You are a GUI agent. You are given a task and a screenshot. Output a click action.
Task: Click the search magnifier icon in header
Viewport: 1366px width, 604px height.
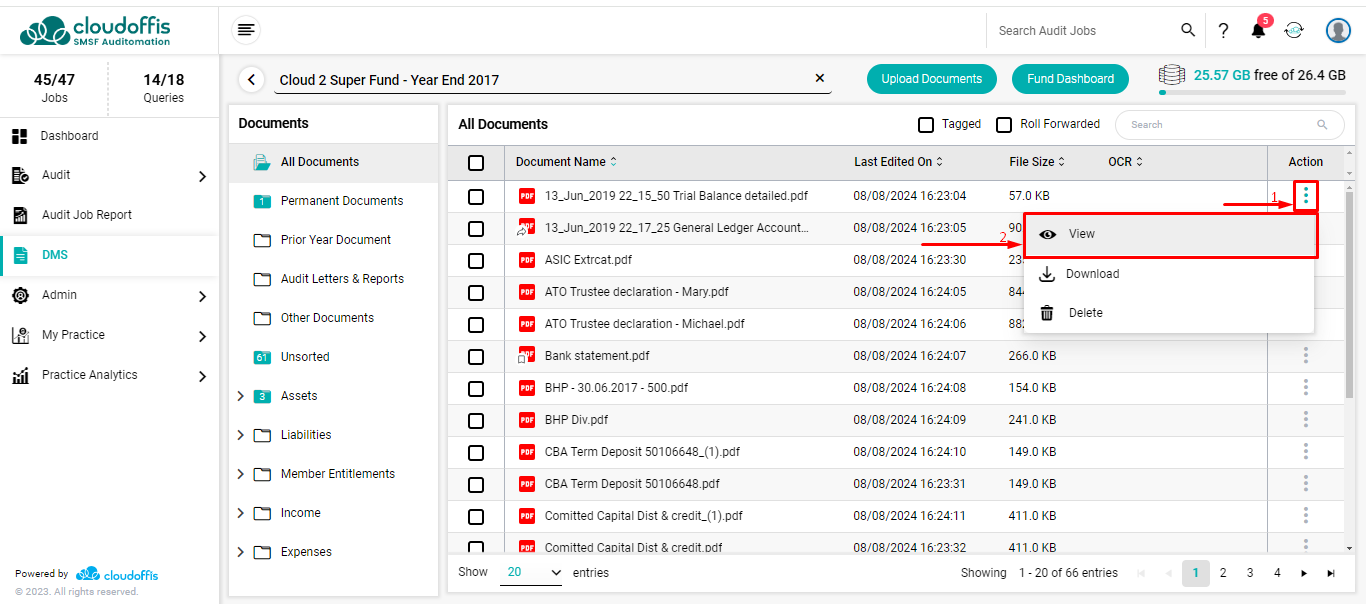(x=1188, y=30)
